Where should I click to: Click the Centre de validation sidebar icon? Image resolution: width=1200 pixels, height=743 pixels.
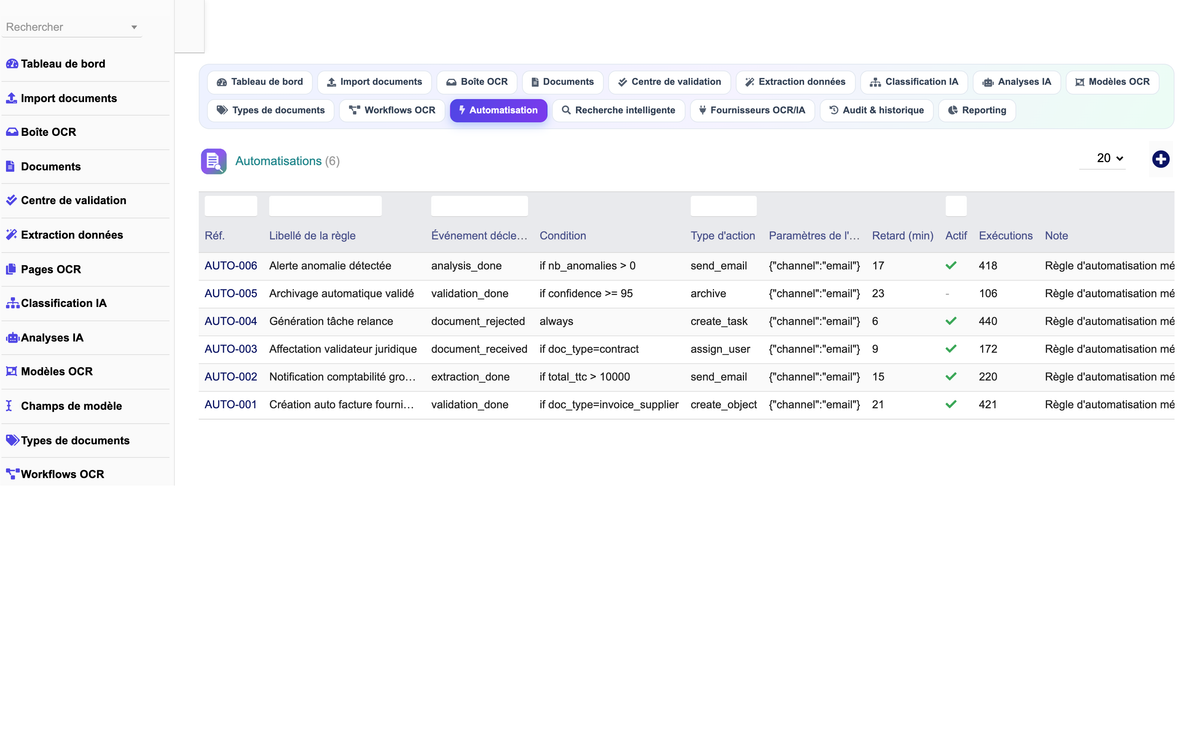coord(12,200)
